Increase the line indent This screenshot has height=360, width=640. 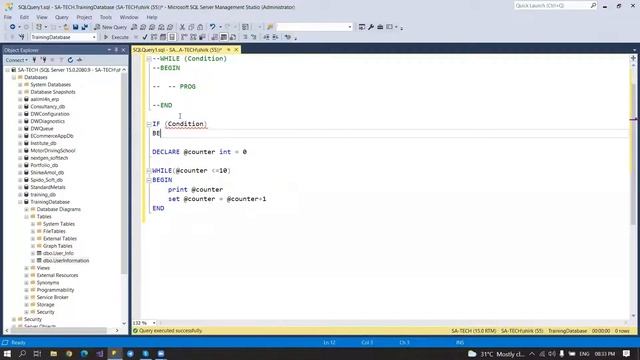(x=276, y=37)
